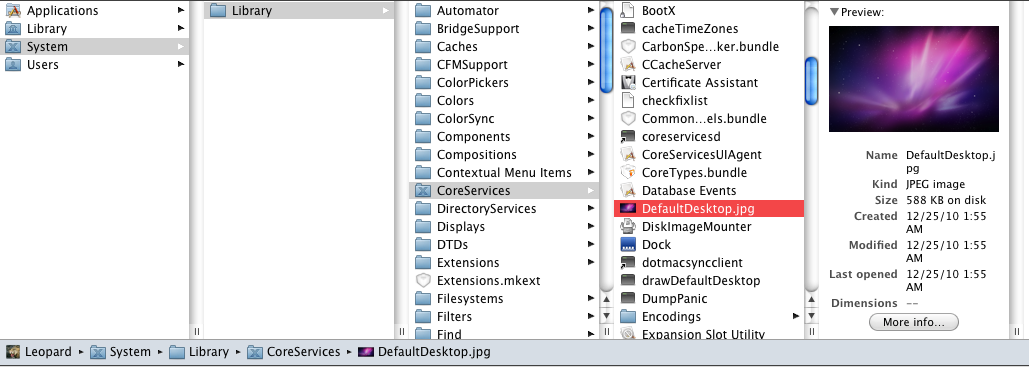Click the Certificate Assistant icon

point(628,83)
